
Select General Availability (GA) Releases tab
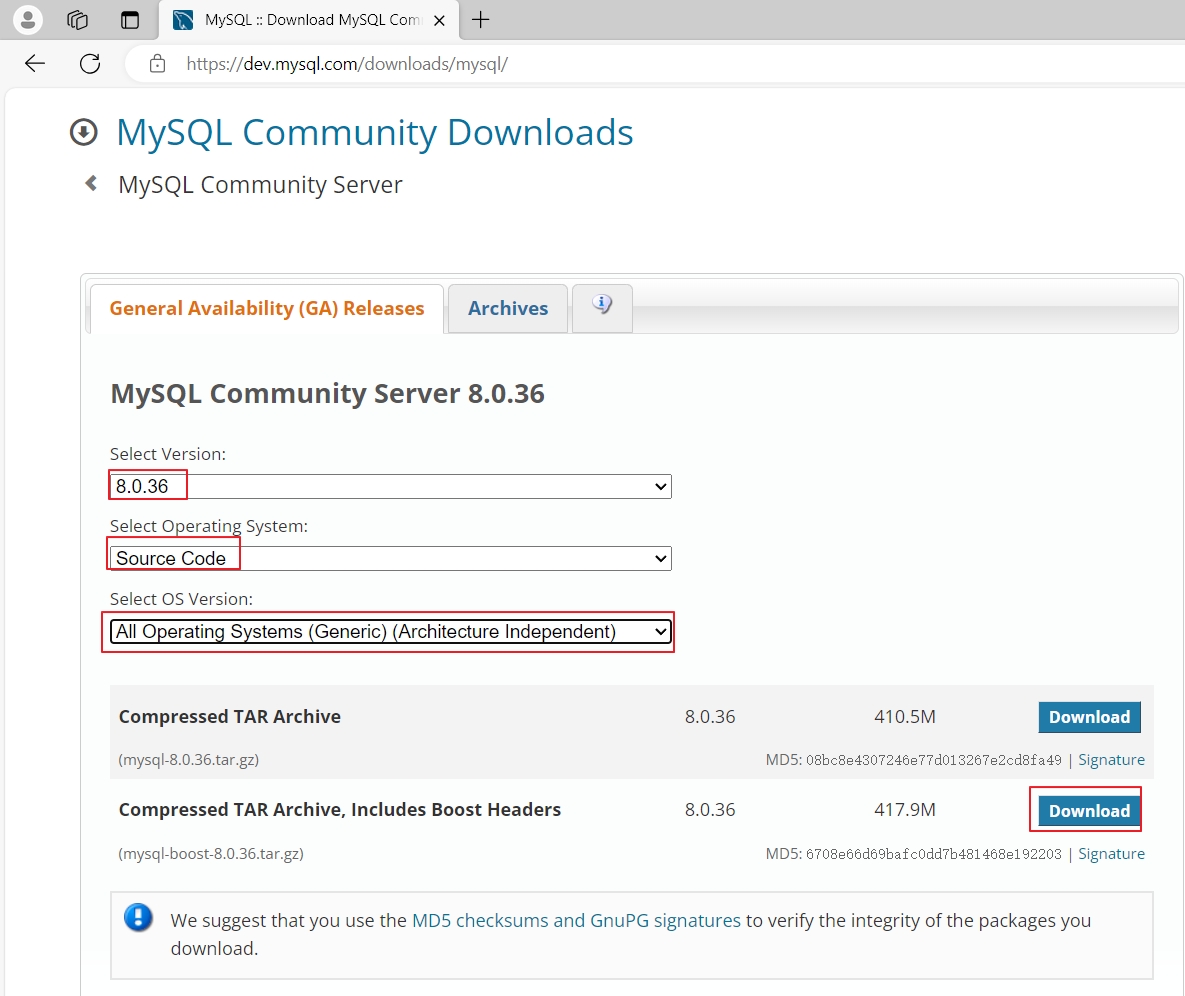click(x=267, y=308)
